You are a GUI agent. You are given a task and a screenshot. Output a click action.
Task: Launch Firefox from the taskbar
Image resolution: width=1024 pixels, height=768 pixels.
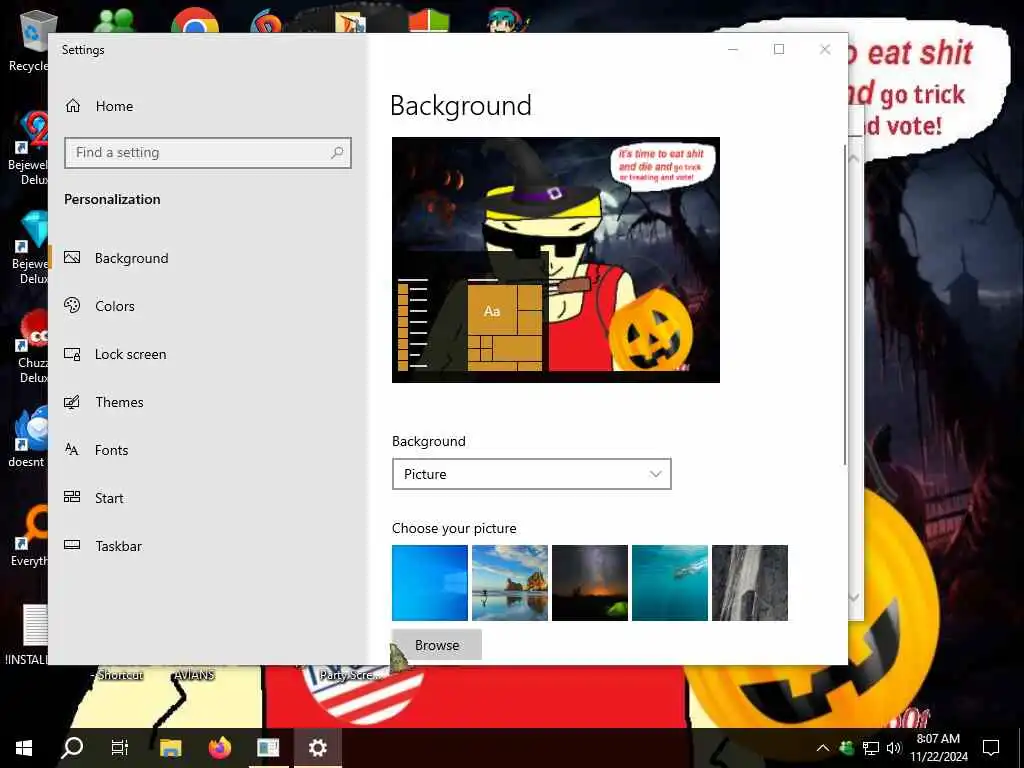(219, 748)
